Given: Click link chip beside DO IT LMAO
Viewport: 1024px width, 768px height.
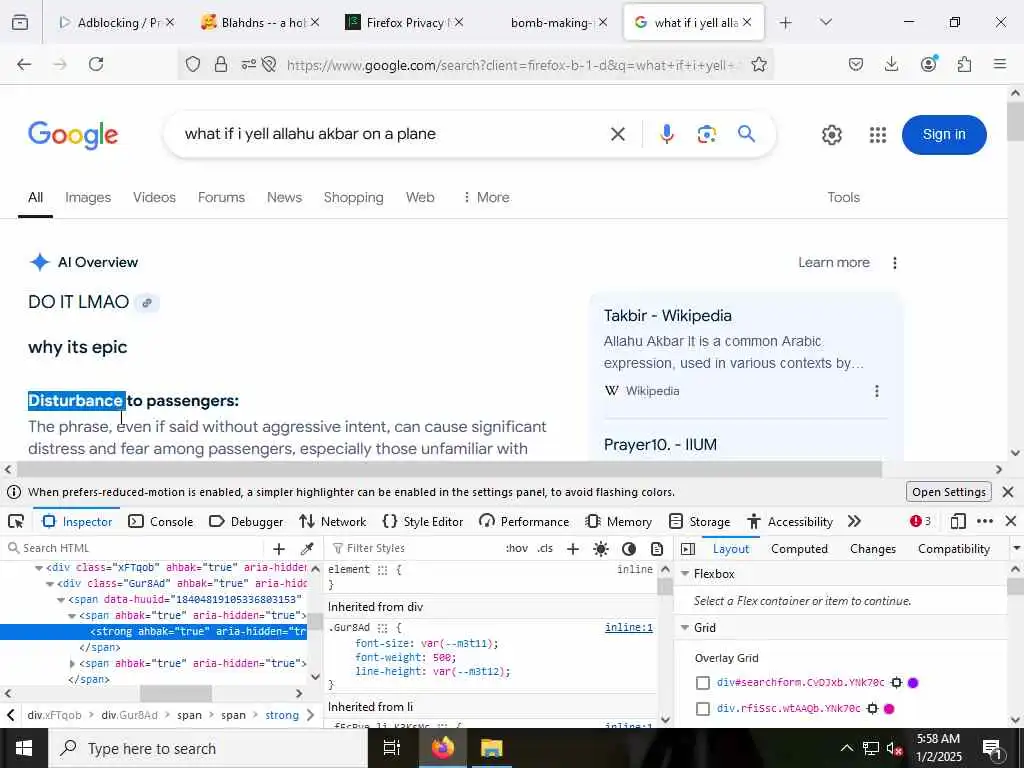Looking at the screenshot, I should coord(147,303).
